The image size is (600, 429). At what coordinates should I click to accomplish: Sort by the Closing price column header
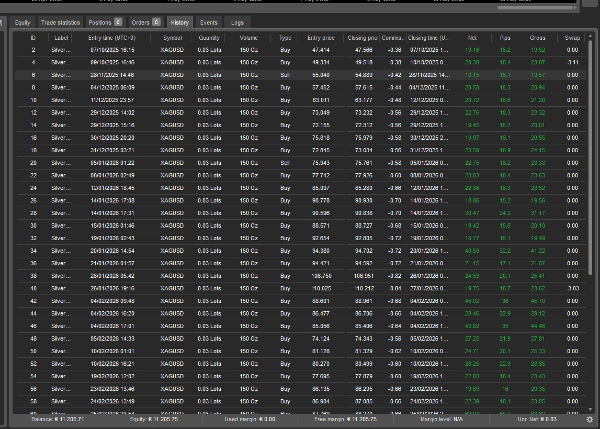click(362, 38)
